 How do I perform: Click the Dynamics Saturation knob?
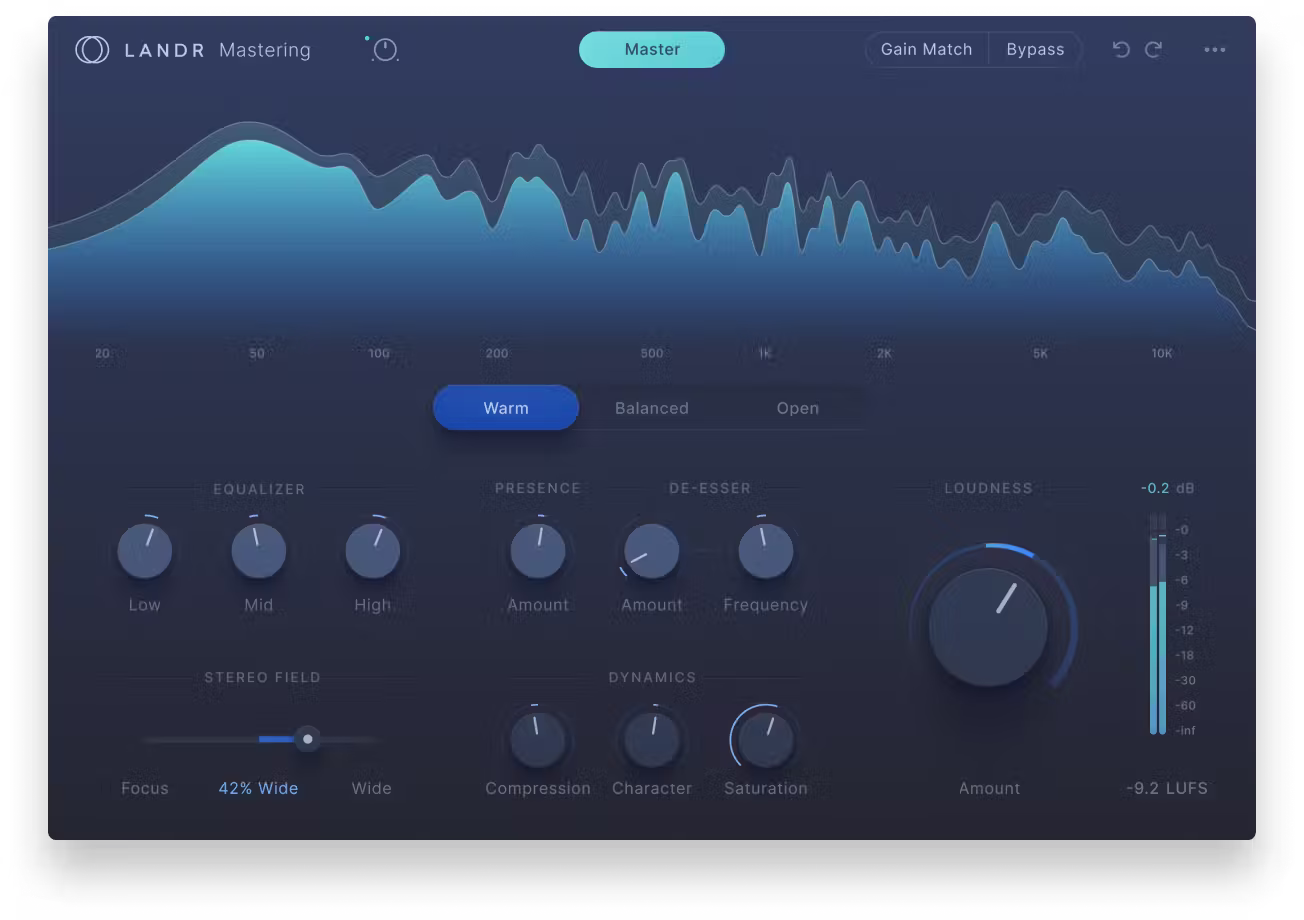pyautogui.click(x=766, y=740)
